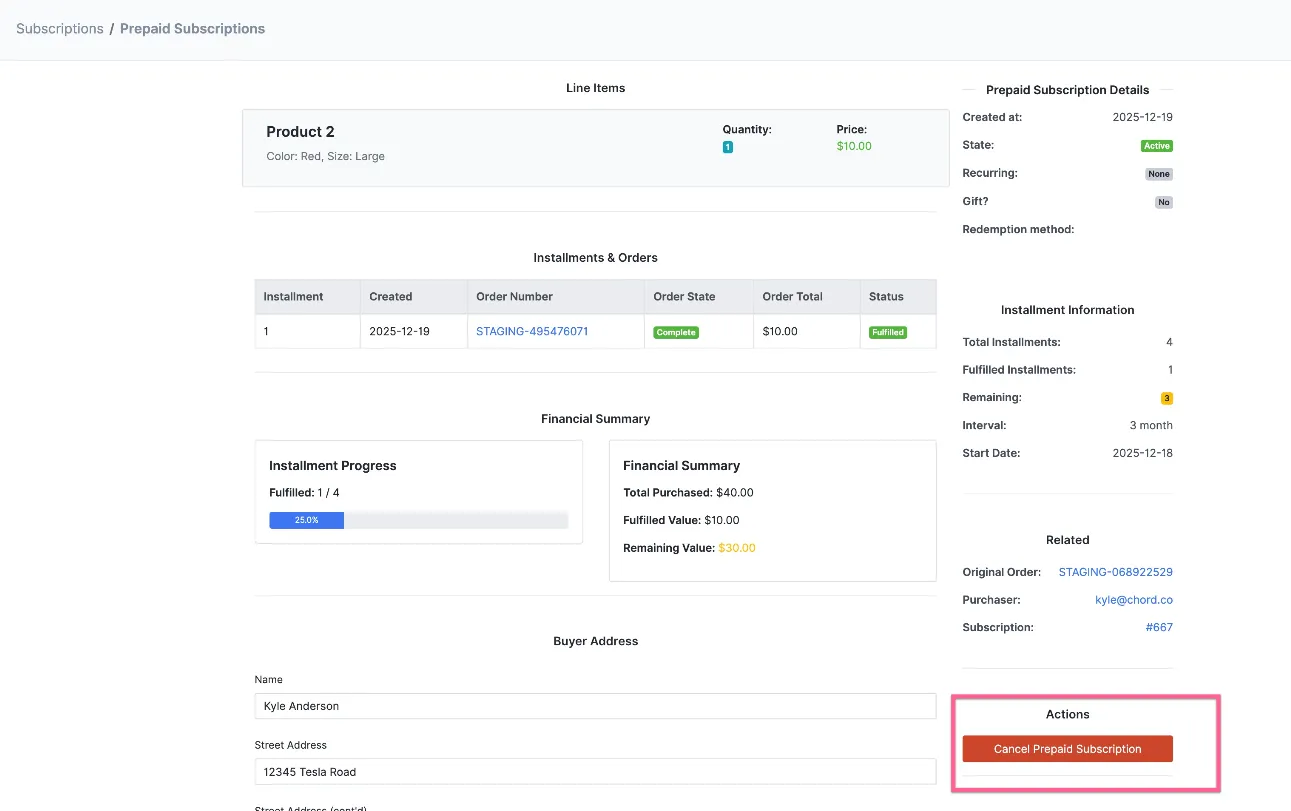Open purchaser kyle@chord.co
Screen dimensions: 1291x811
[1134, 600]
